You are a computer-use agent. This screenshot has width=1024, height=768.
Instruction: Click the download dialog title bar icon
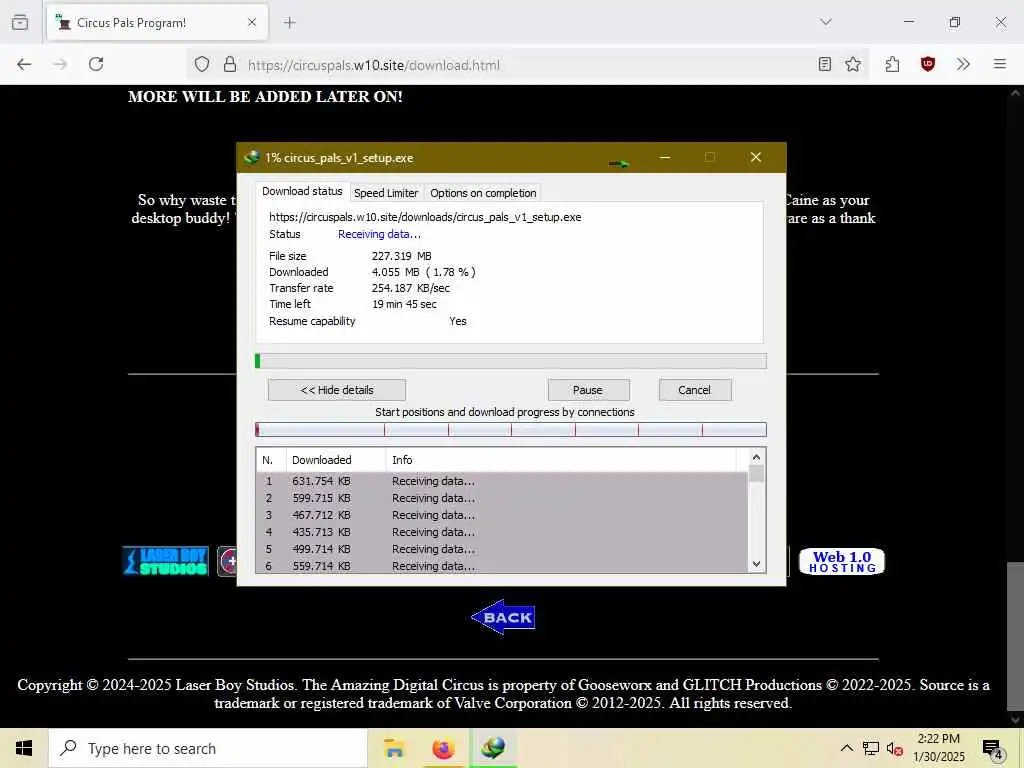[x=251, y=157]
